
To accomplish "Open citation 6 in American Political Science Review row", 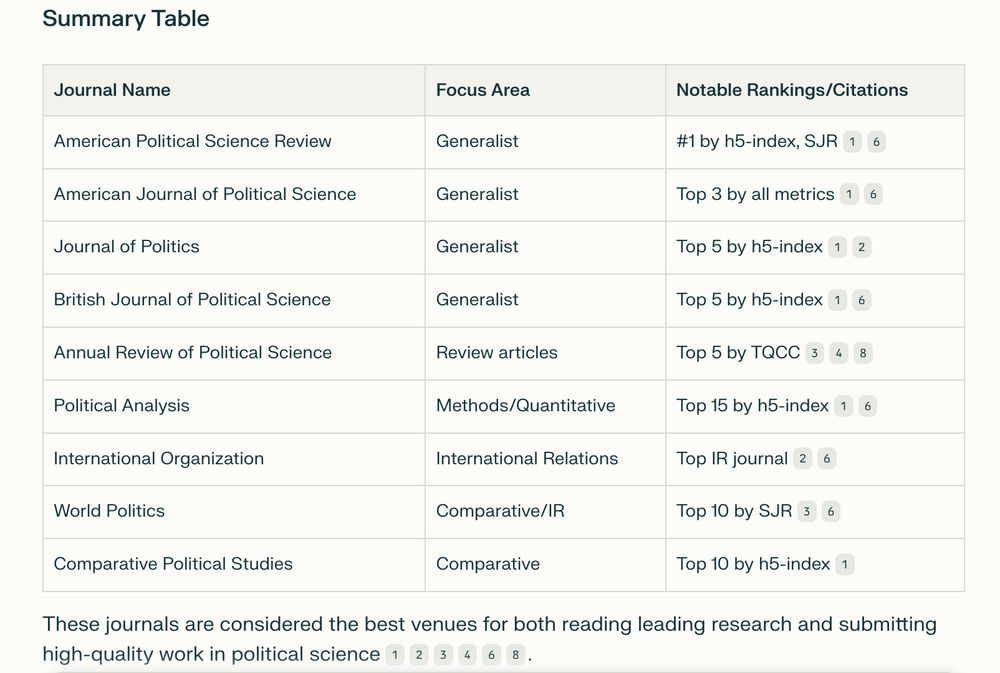I will 876,142.
